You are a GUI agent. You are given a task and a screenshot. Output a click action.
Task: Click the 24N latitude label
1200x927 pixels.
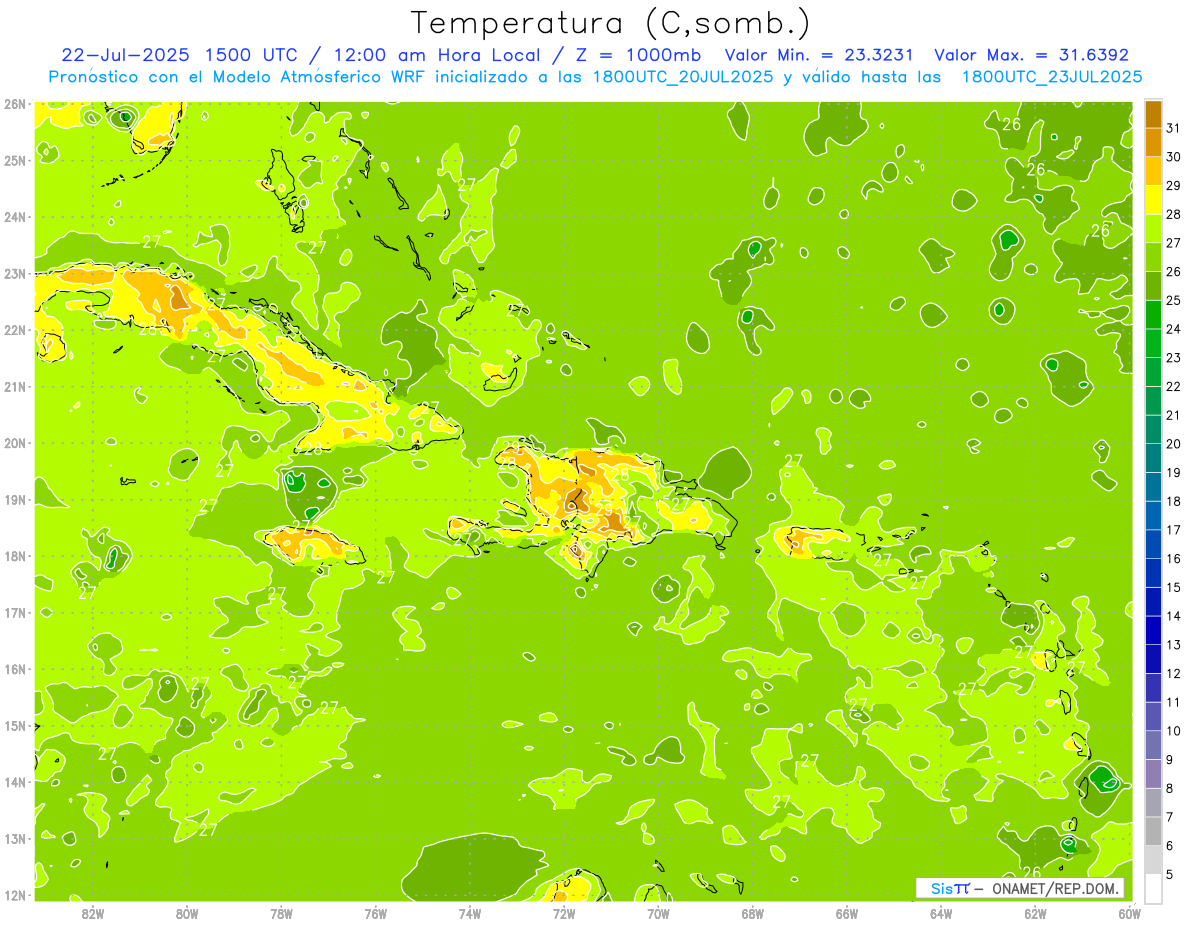(x=14, y=216)
